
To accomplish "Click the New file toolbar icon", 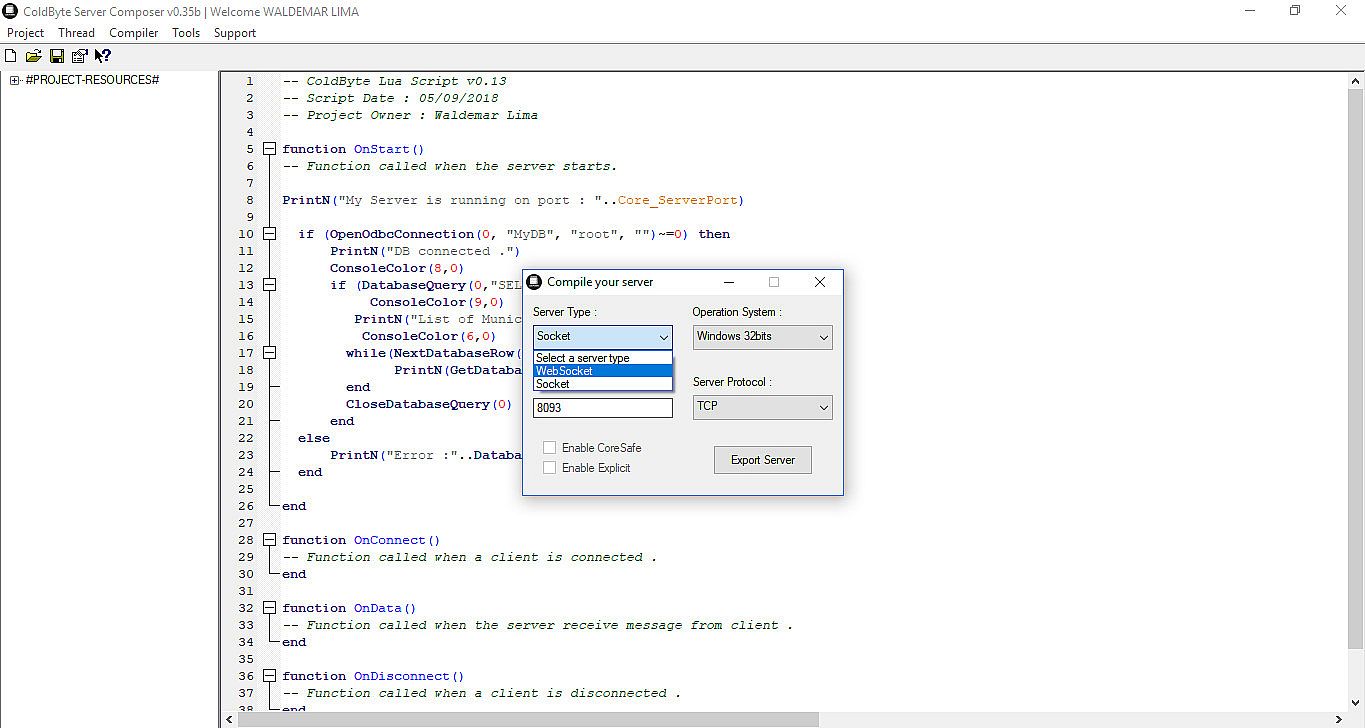I will [11, 56].
